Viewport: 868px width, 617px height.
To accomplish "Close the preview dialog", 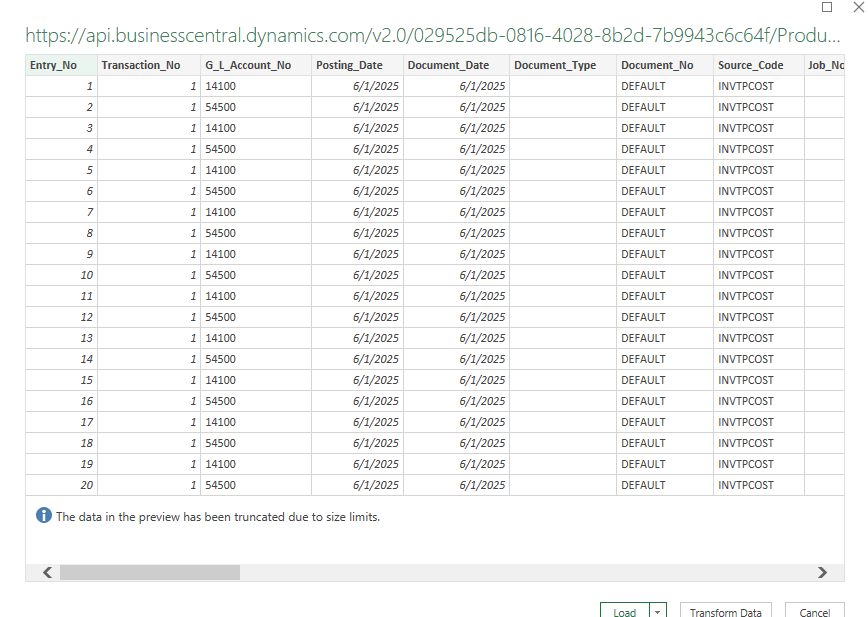I will [x=859, y=7].
